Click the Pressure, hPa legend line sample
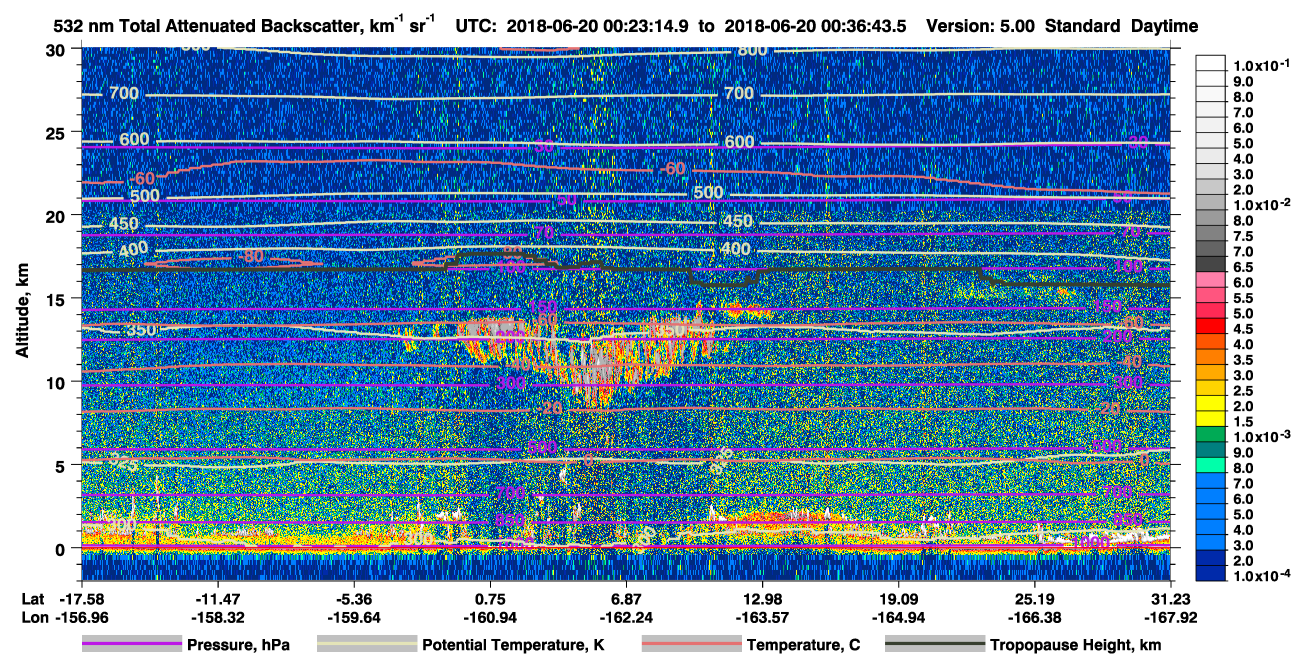 (131, 645)
